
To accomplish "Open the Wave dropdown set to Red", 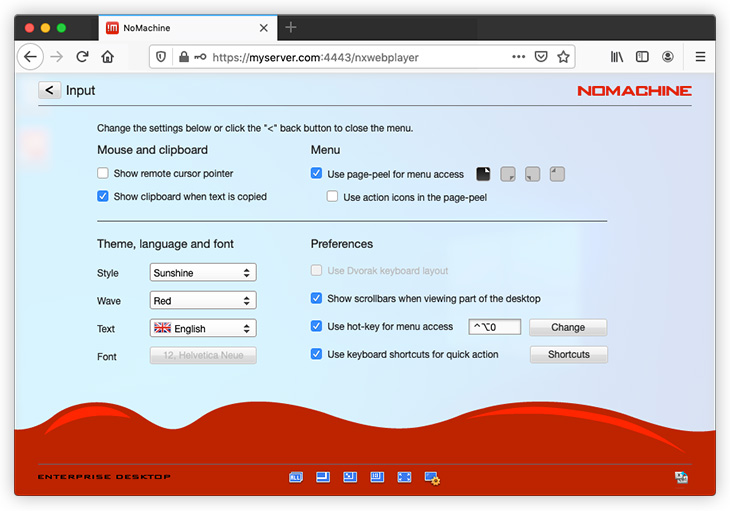I will point(203,300).
